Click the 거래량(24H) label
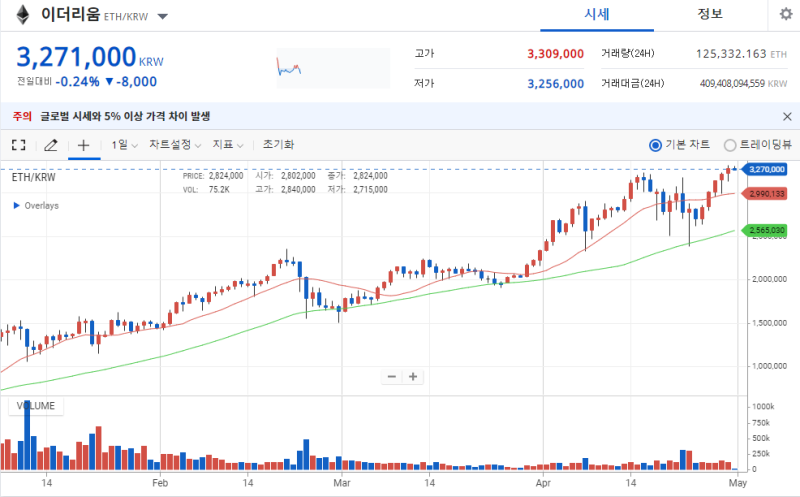Screen dimensions: 800x497 [x=628, y=54]
